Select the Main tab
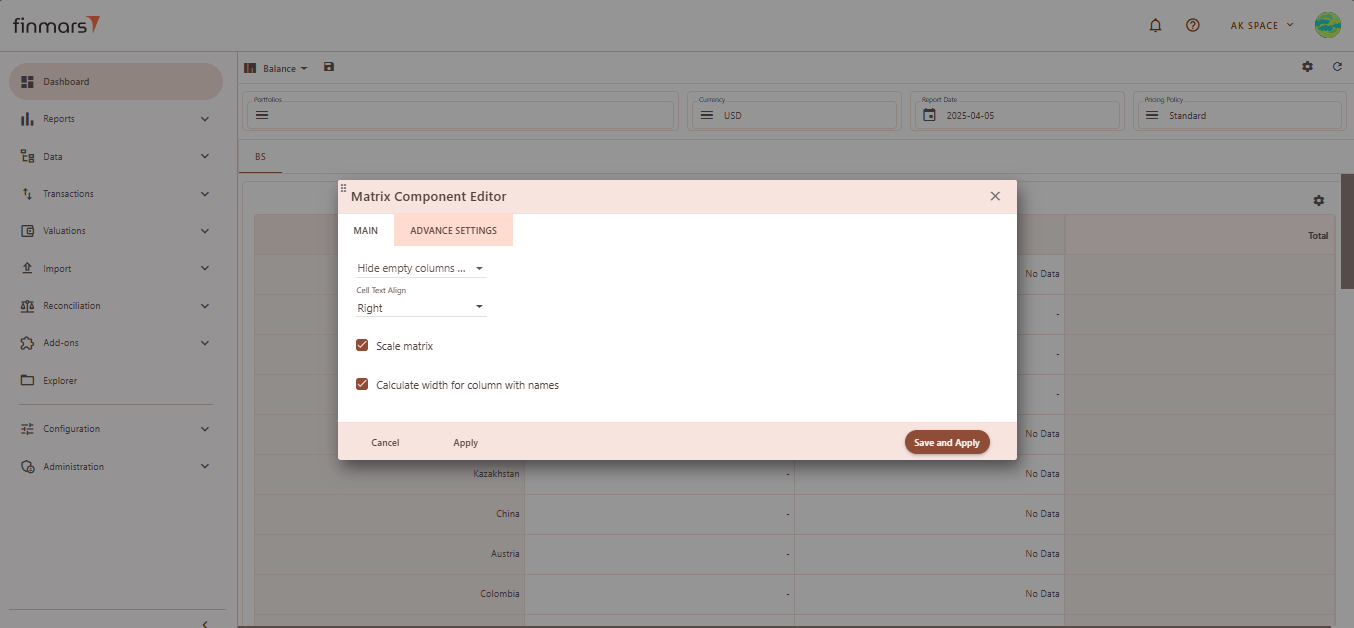 point(366,231)
